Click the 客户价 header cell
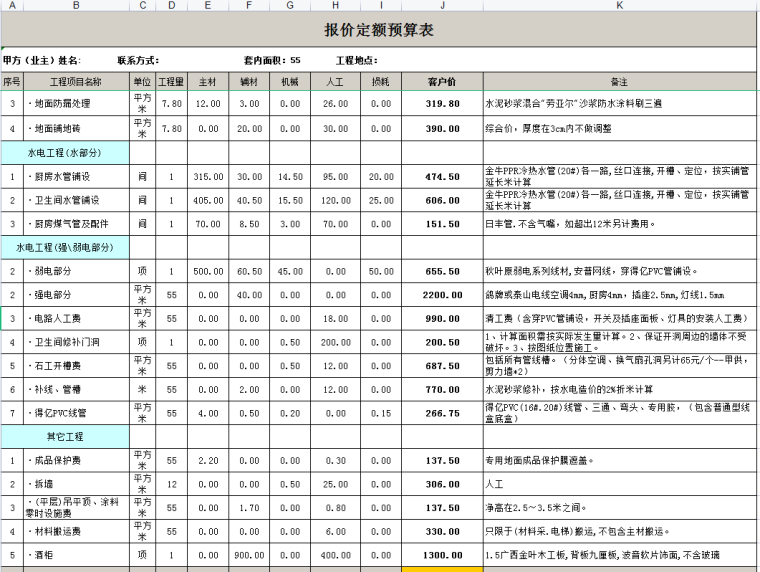 coord(443,82)
